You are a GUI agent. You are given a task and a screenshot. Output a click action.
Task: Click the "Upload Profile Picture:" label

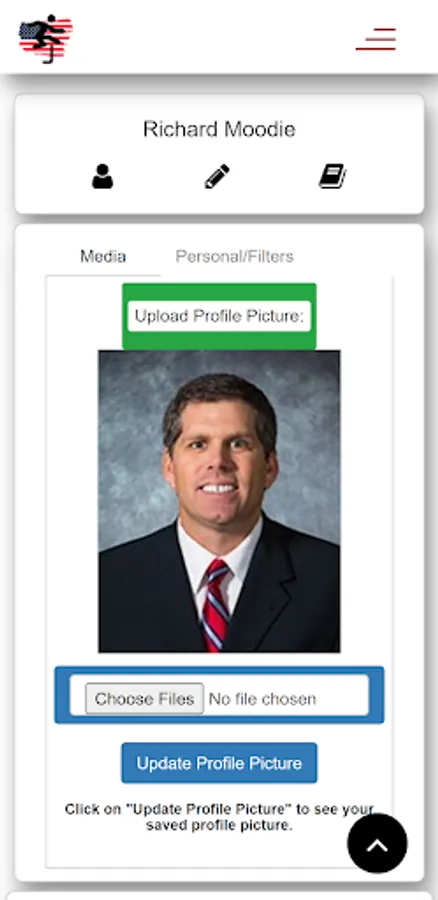pos(219,316)
